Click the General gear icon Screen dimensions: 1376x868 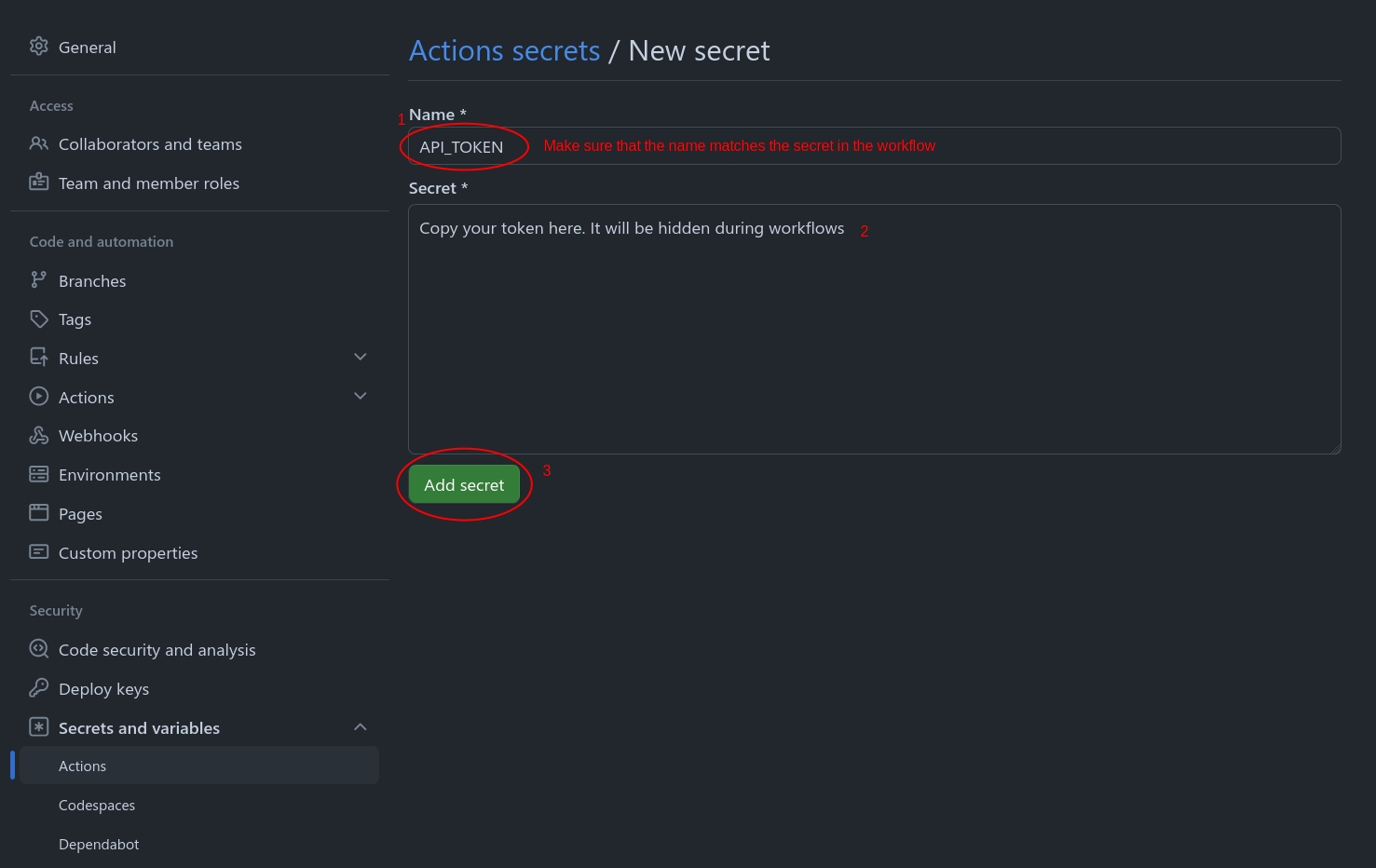(x=38, y=47)
